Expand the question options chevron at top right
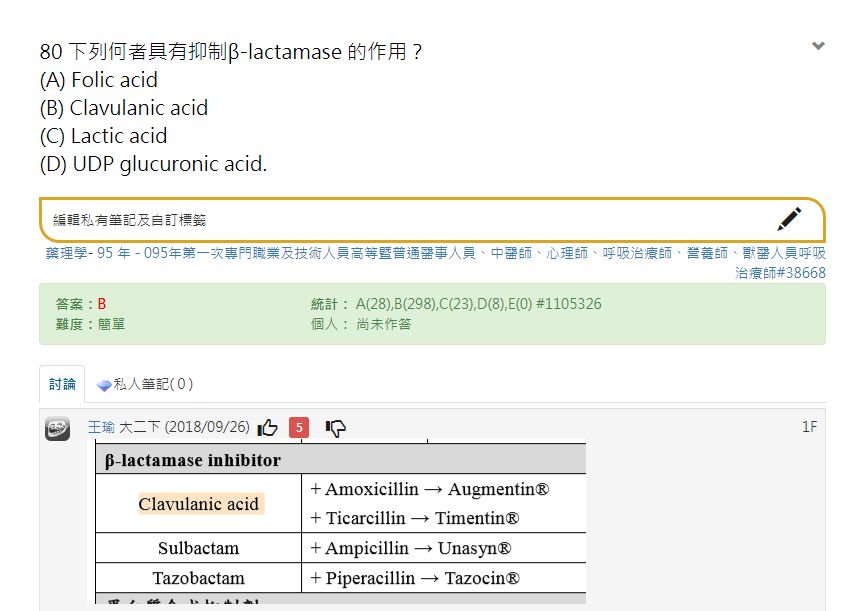 [x=818, y=45]
